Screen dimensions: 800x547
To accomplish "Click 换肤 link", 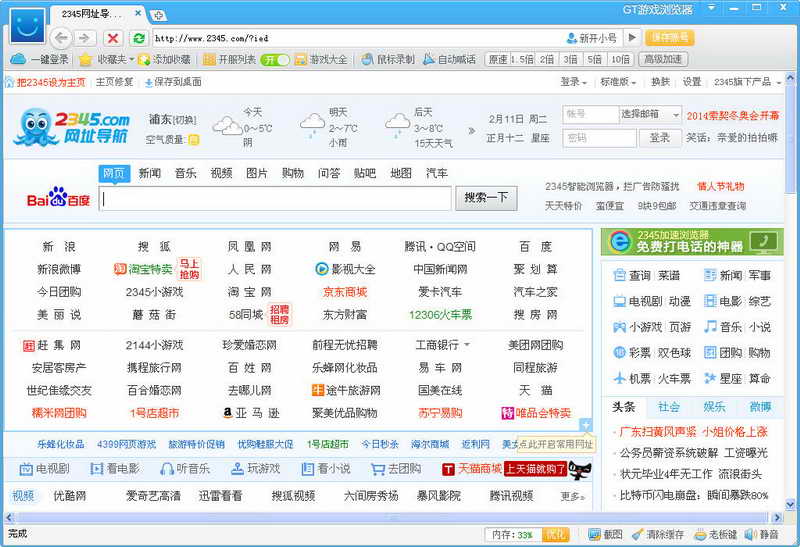I will coord(660,82).
